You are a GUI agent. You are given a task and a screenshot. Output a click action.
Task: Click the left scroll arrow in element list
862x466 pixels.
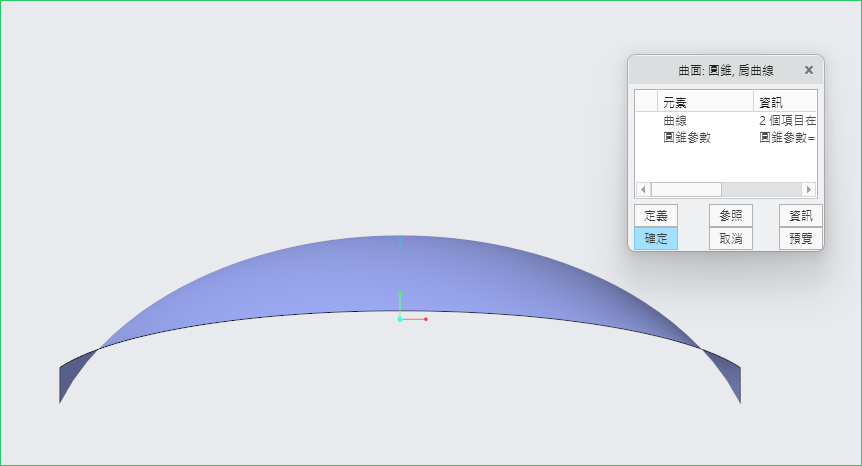(642, 189)
